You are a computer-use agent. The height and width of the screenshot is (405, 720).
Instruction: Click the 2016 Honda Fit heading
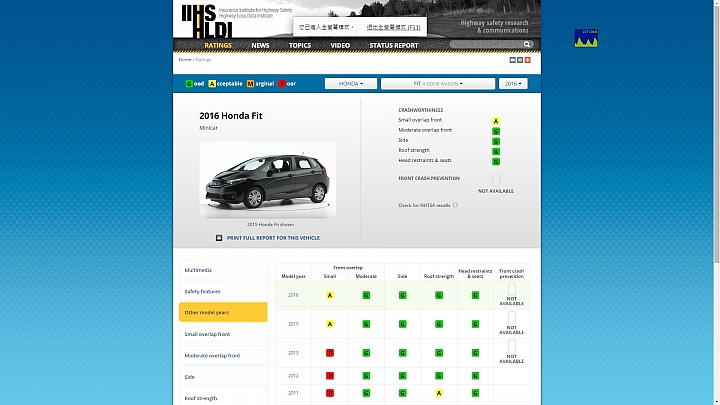pos(231,116)
